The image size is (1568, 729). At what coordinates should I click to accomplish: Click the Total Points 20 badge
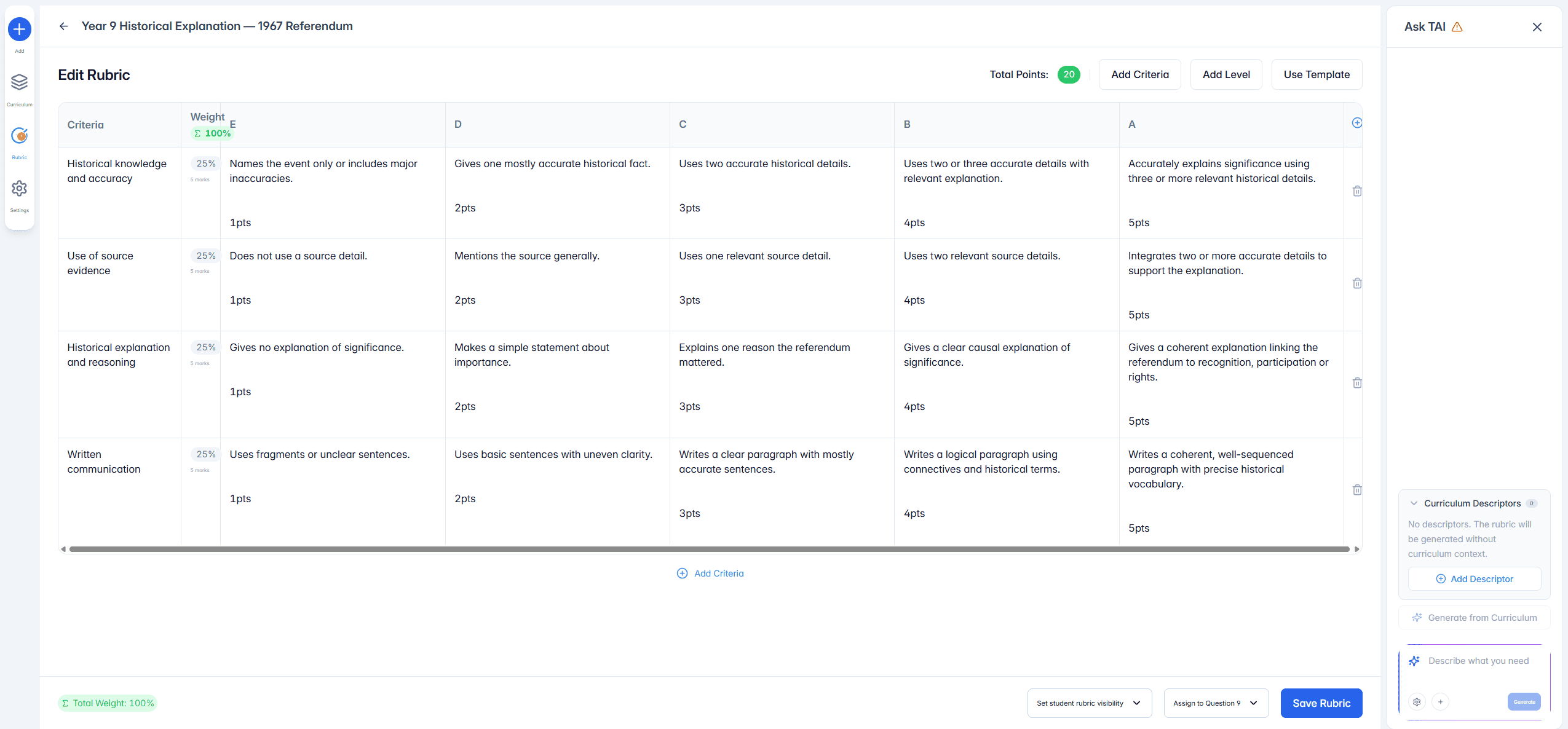(x=1069, y=74)
